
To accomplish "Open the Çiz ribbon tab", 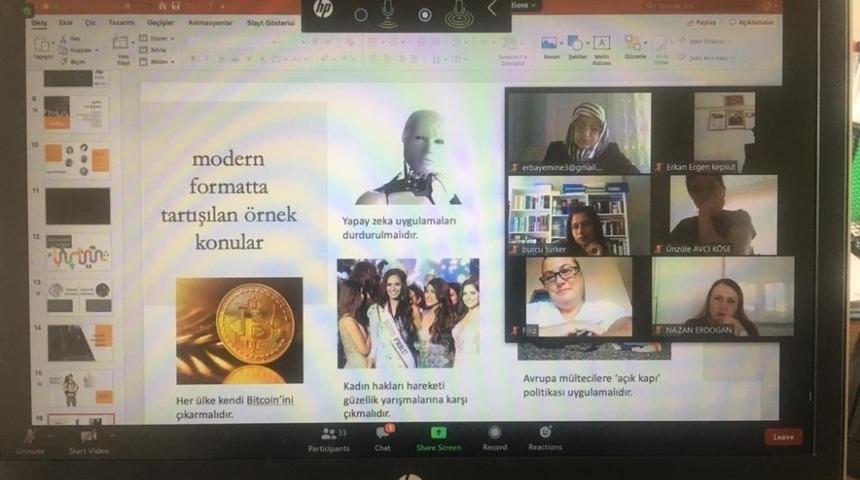I will pyautogui.click(x=90, y=23).
